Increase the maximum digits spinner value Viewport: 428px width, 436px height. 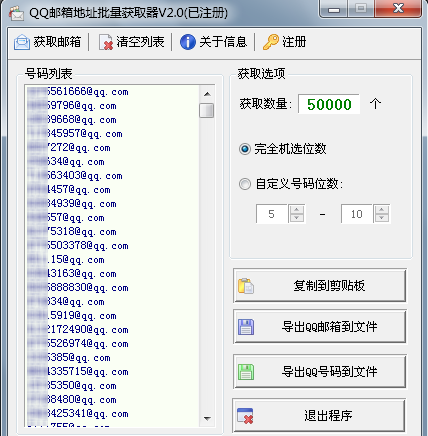pos(382,210)
